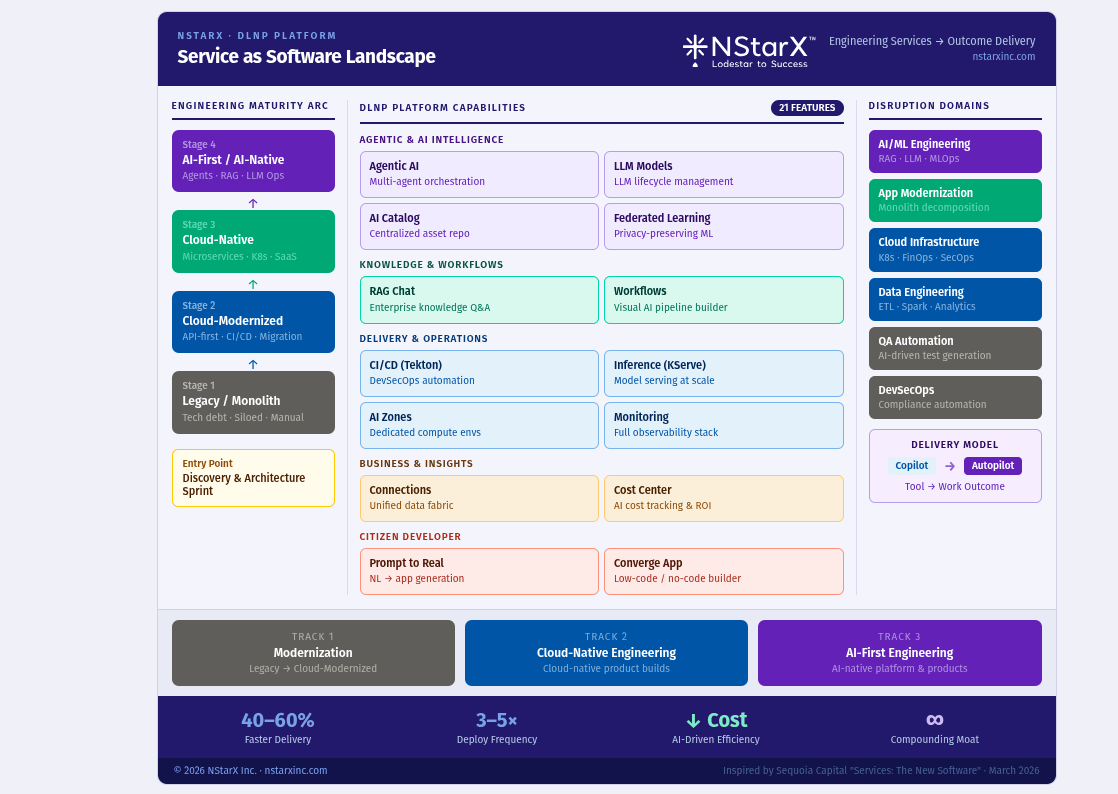Open the nstarxinc.com link in header
This screenshot has width=1118, height=794.
click(x=1004, y=56)
